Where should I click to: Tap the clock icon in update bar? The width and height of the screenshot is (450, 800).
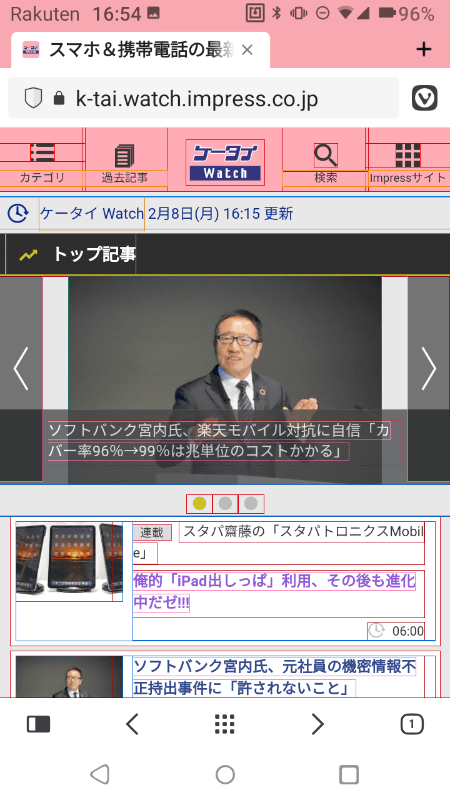(x=18, y=213)
